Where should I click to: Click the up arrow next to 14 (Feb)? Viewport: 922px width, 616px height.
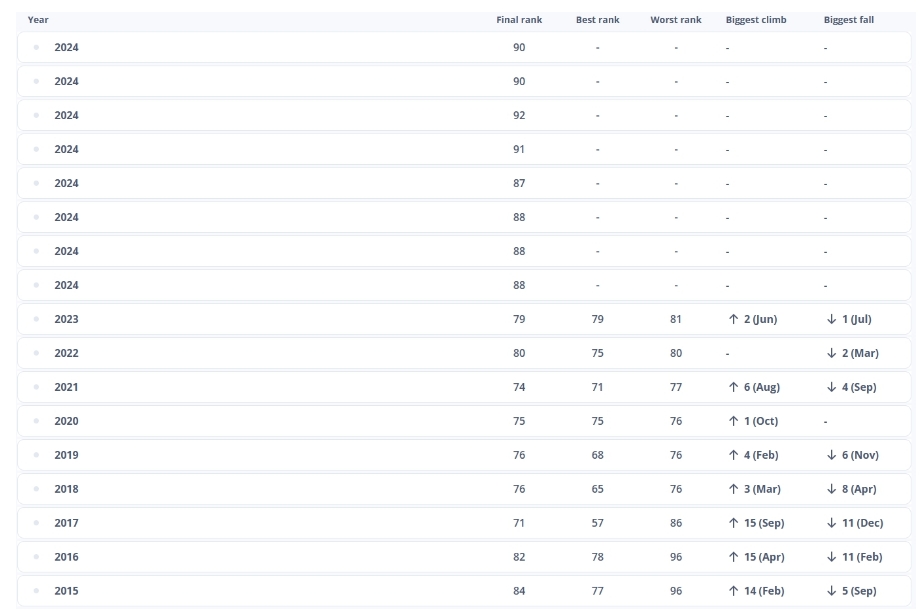pos(733,591)
